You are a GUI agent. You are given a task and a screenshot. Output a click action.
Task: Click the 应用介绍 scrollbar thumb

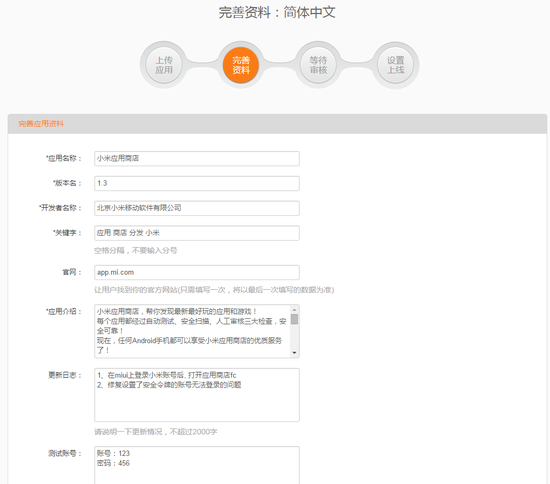[294, 319]
